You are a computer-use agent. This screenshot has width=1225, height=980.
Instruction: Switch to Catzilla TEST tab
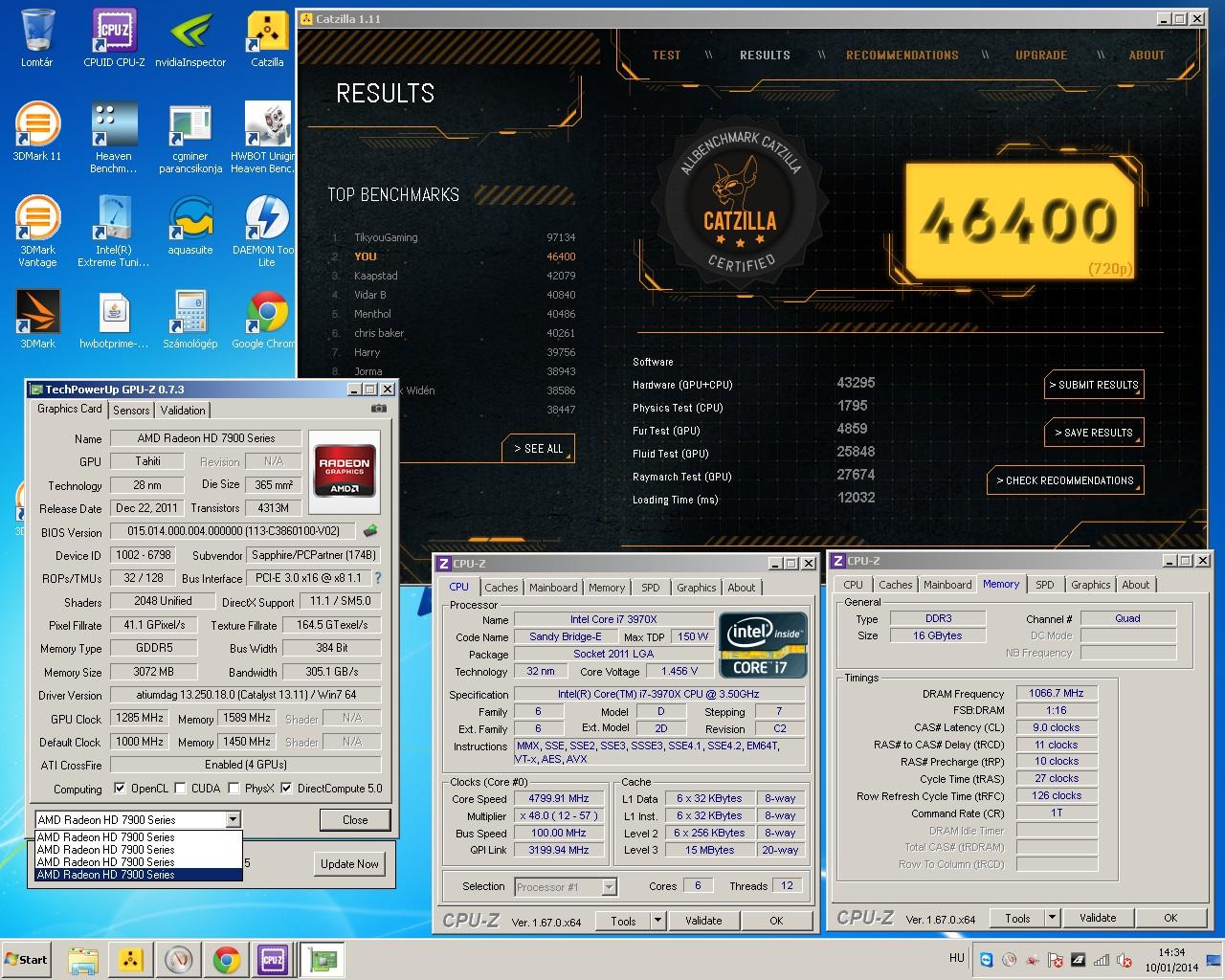point(666,55)
